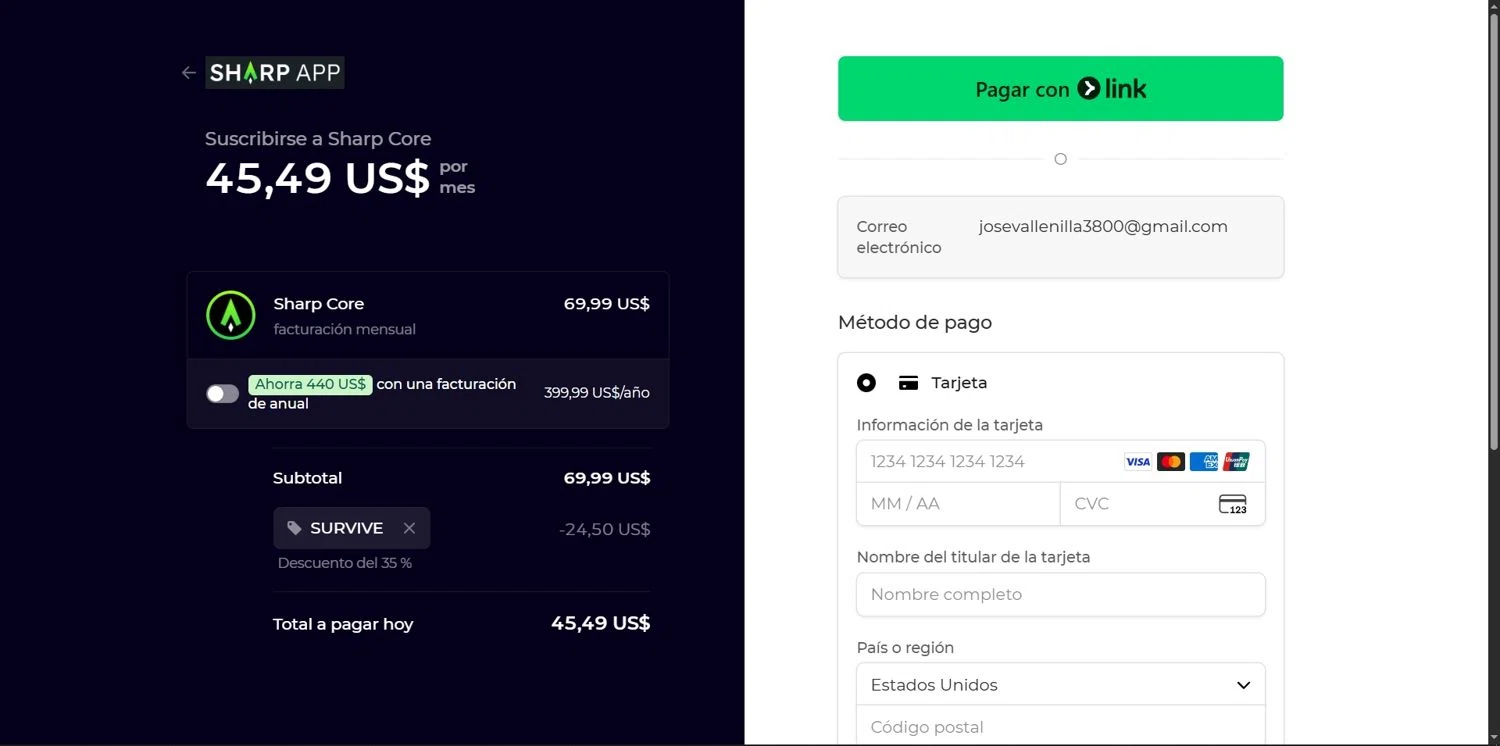
Task: Click the Visa card logo
Action: 1138,462
